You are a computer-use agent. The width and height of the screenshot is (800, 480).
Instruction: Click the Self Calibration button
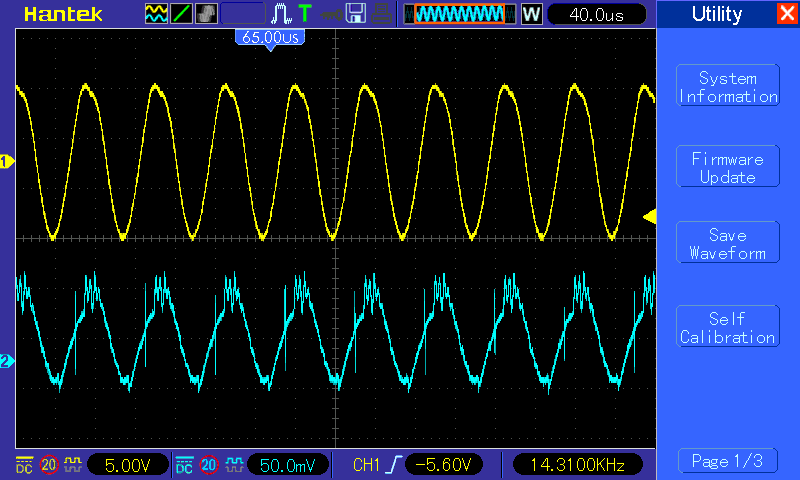click(x=728, y=328)
